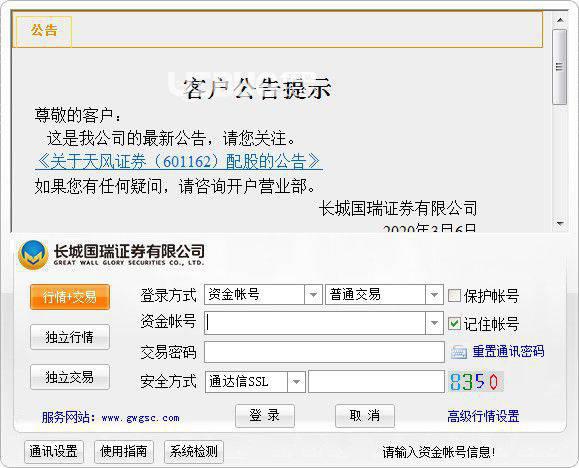Choose the 行情+交易 mode button
The height and width of the screenshot is (468, 579).
[x=70, y=297]
